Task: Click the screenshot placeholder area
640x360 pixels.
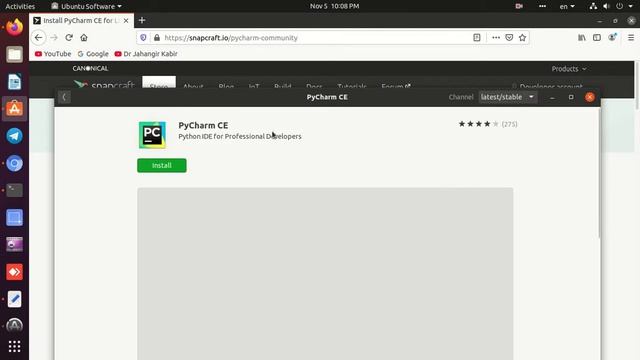Action: (x=325, y=273)
